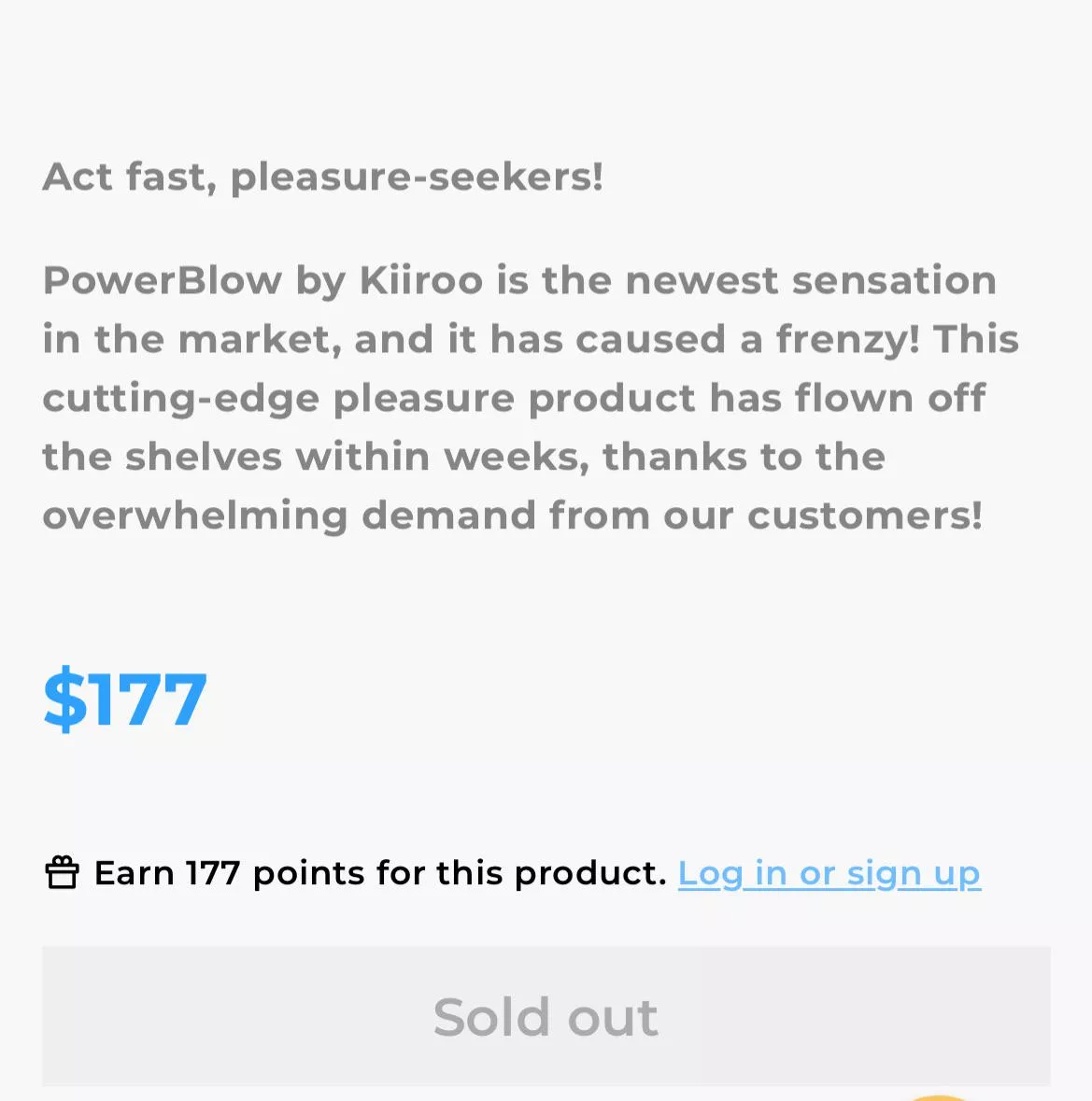Click the word "market," in the description

[259, 339]
